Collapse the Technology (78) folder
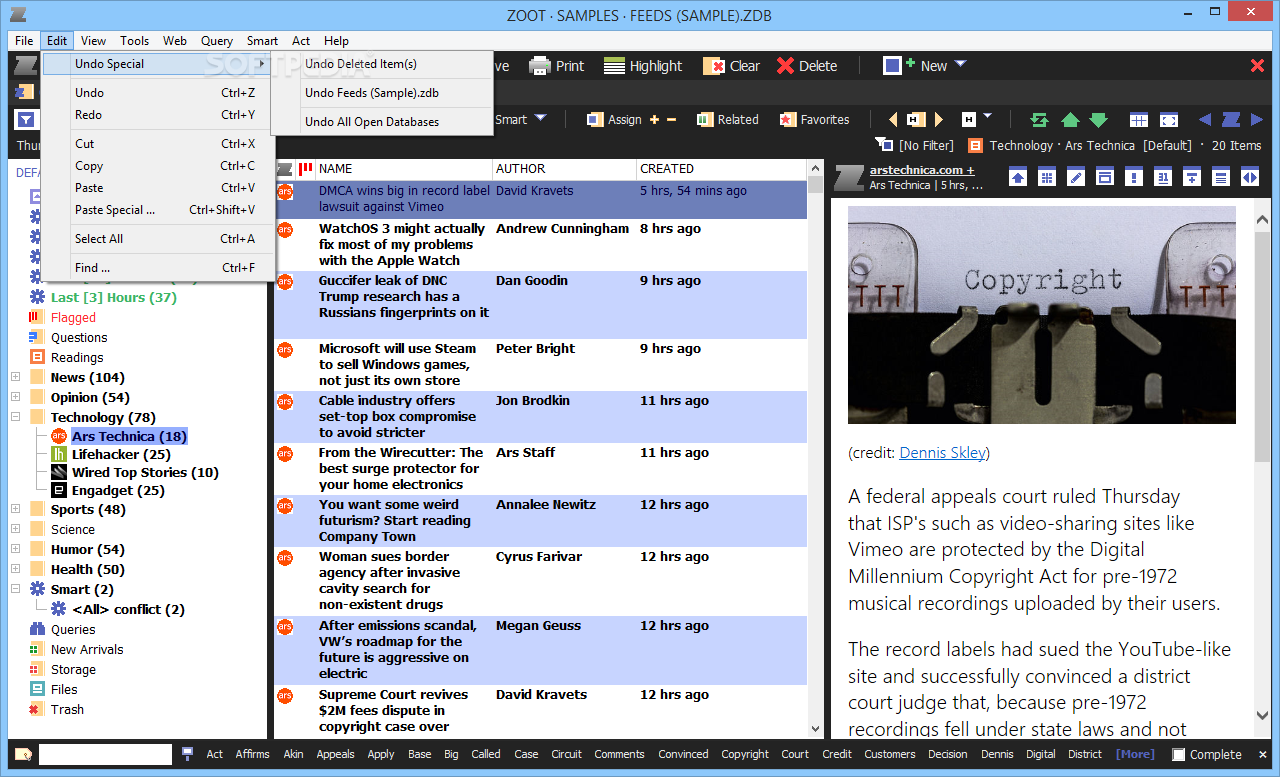The height and width of the screenshot is (777, 1280). click(15, 417)
